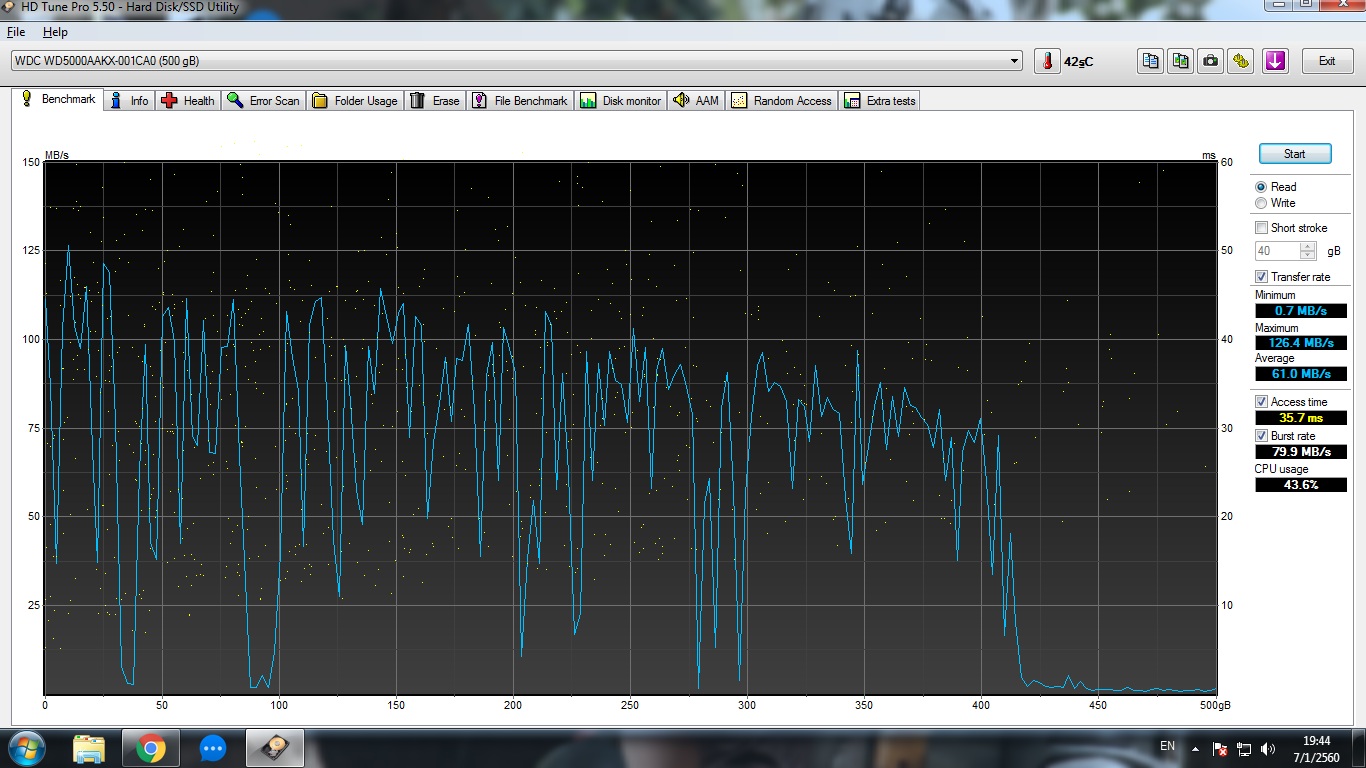The width and height of the screenshot is (1366, 768).
Task: Increase short stroke value with up arrow
Action: pos(1307,247)
